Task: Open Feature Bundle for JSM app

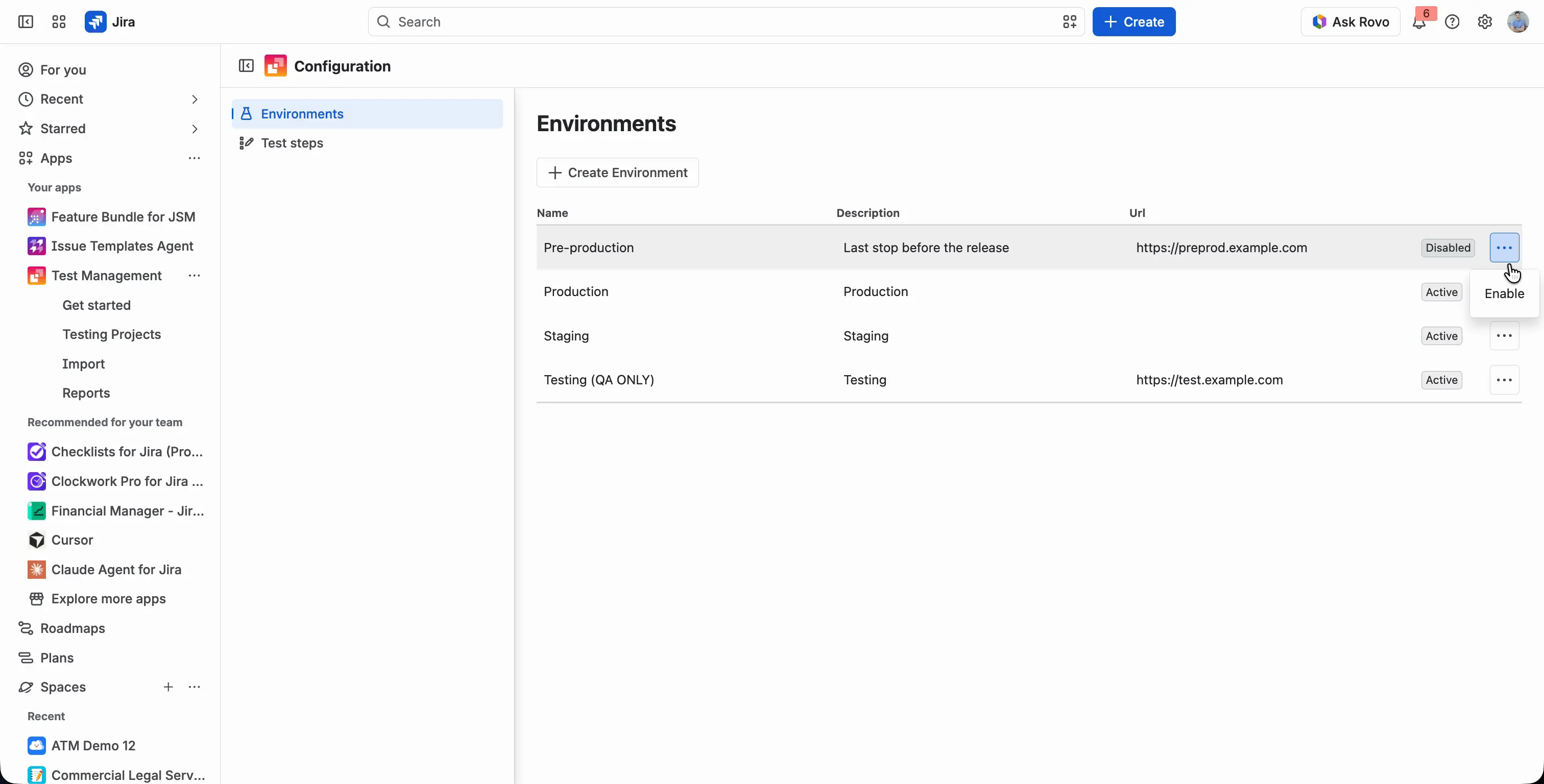Action: [111, 217]
